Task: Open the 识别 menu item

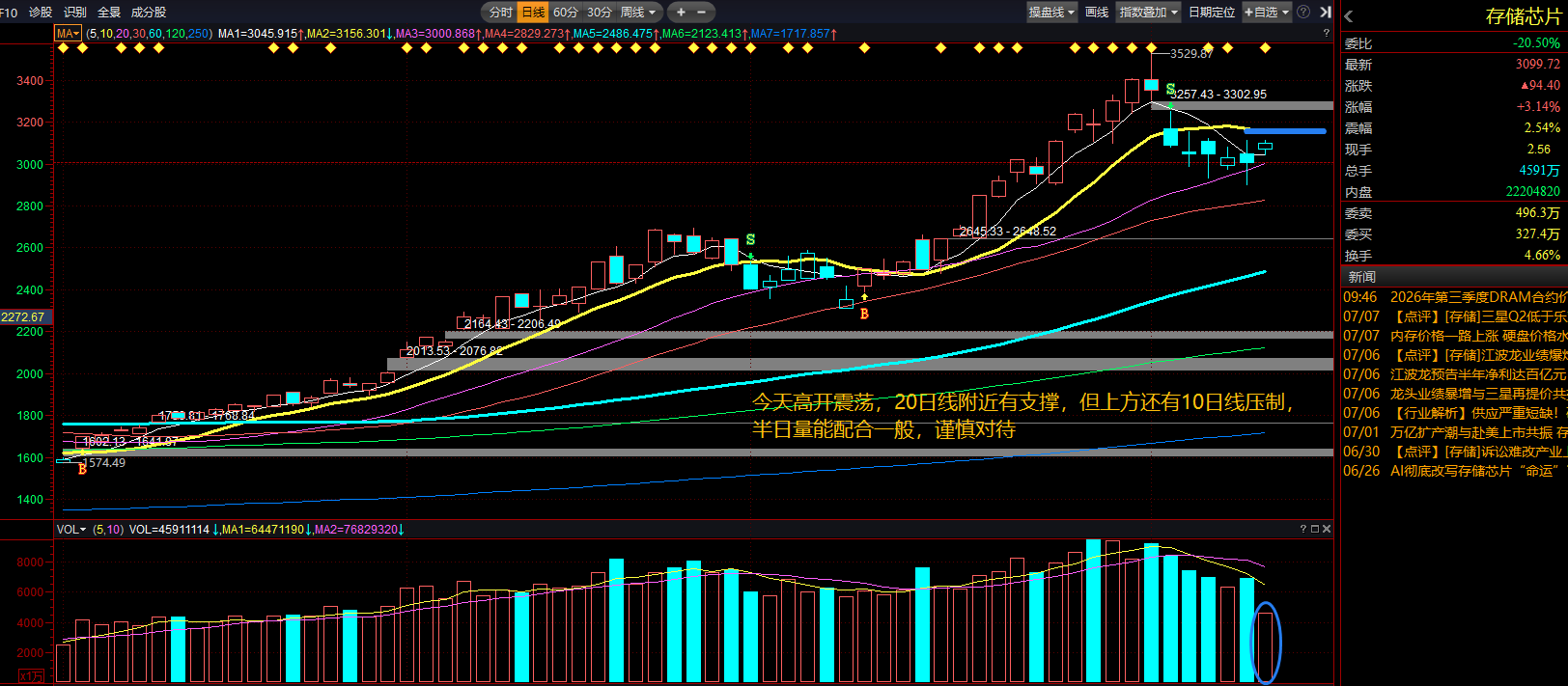Action: (74, 13)
